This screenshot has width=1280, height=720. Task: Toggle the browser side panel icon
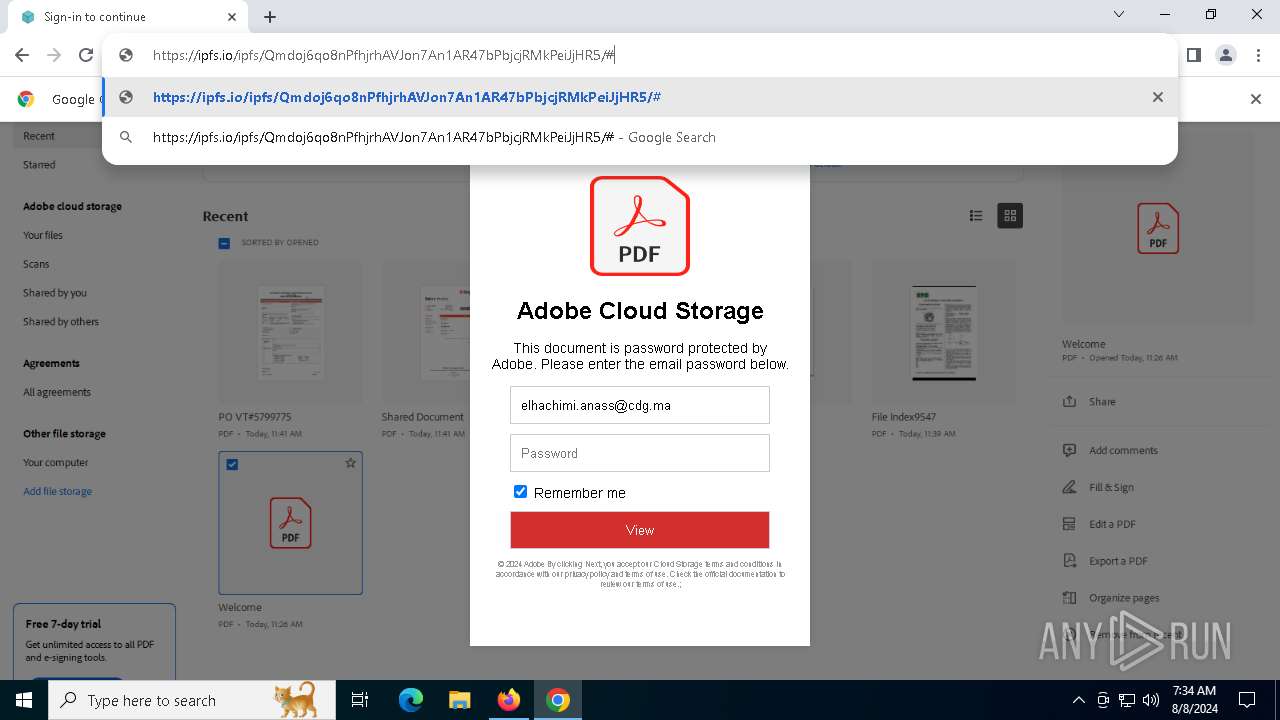(1194, 55)
